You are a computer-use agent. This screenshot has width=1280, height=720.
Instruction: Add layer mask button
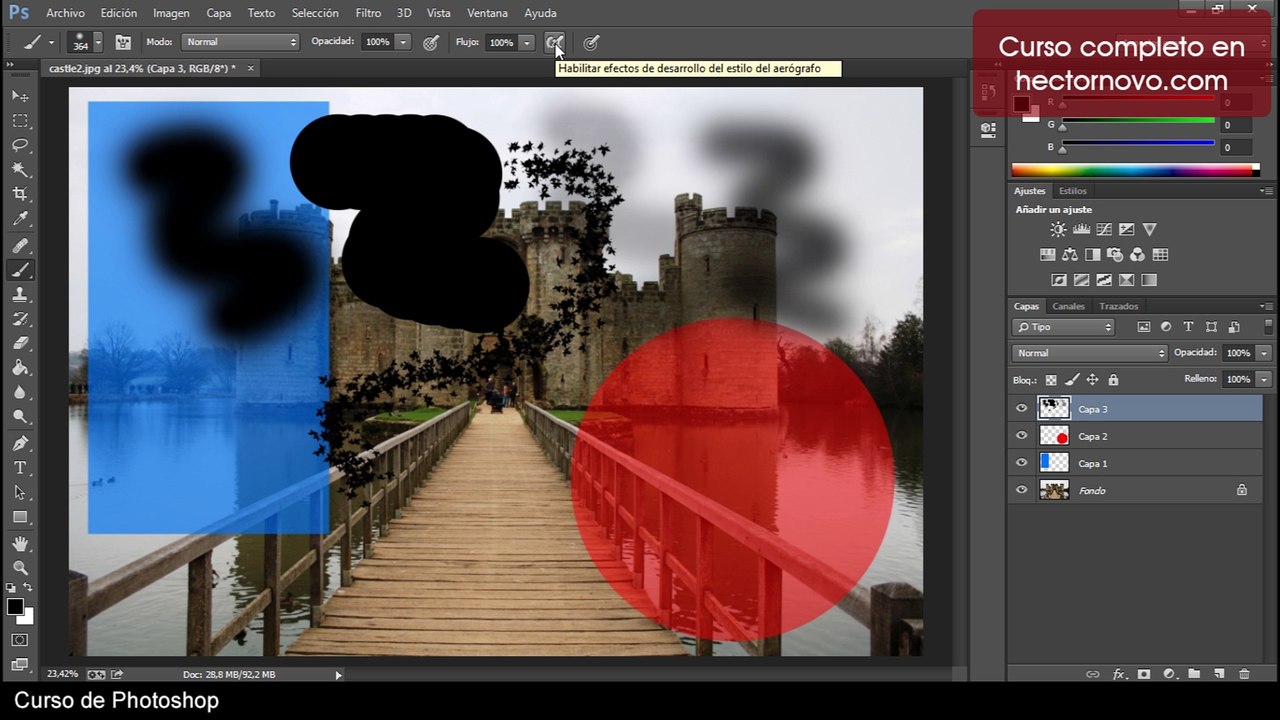pyautogui.click(x=1144, y=674)
